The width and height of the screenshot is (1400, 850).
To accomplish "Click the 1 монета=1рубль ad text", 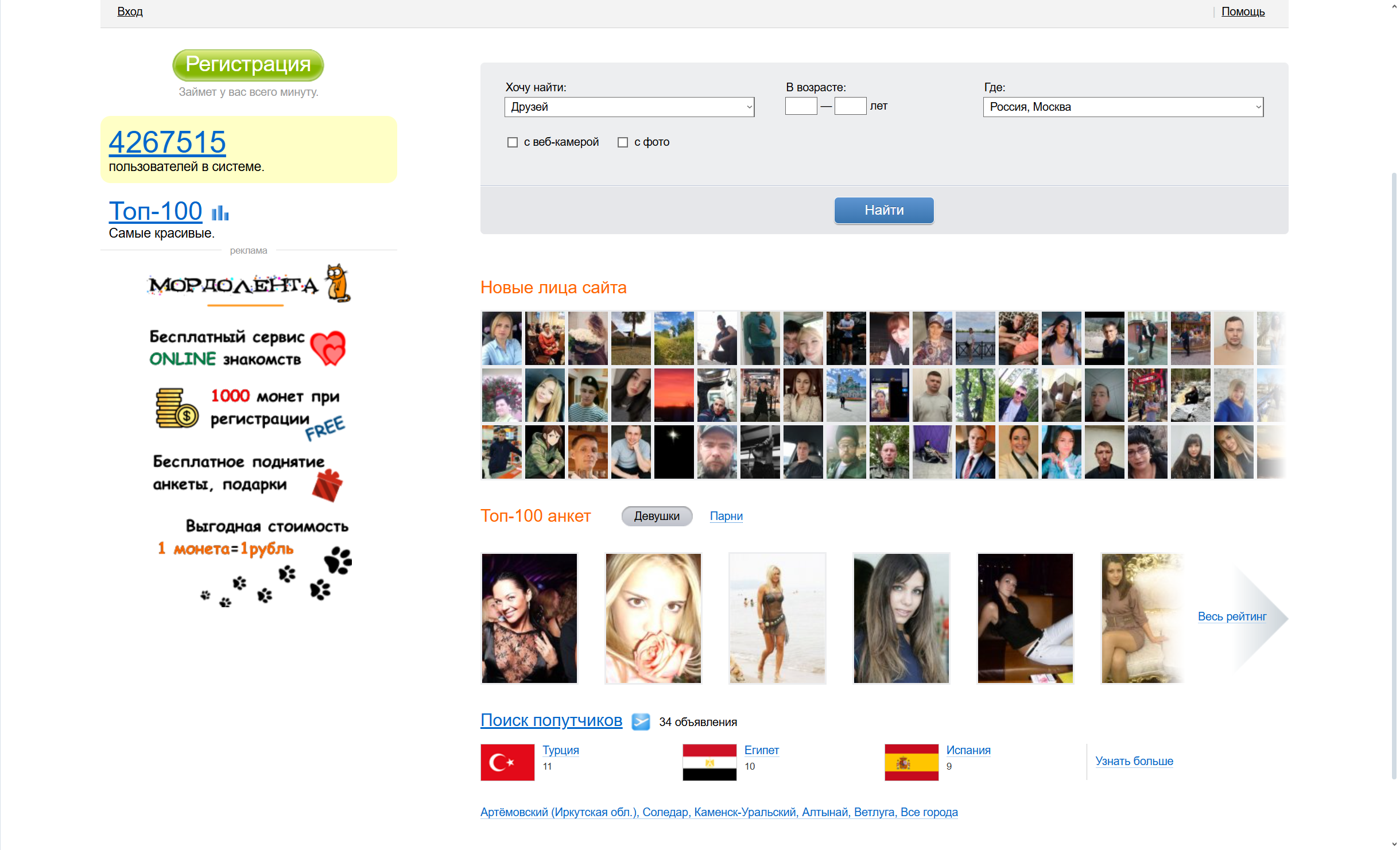I will [x=226, y=549].
